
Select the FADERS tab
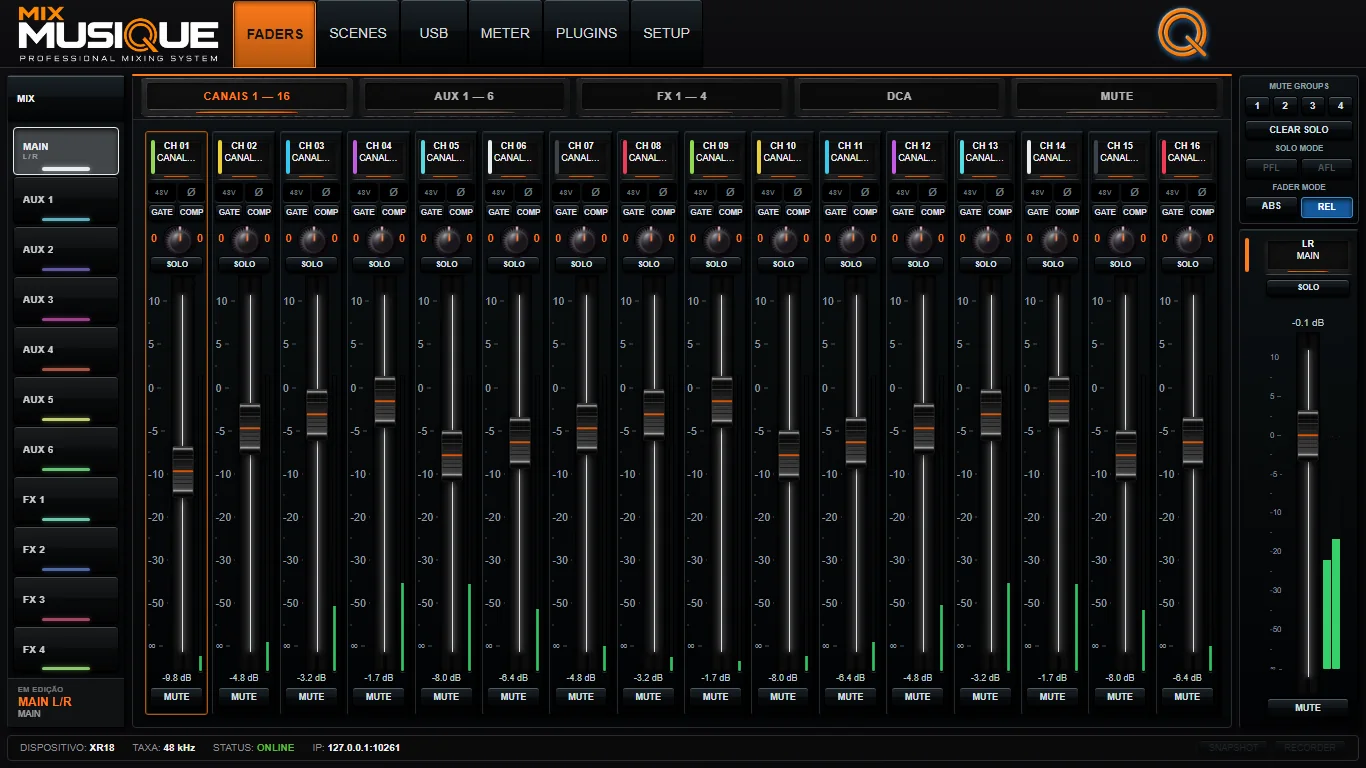275,34
